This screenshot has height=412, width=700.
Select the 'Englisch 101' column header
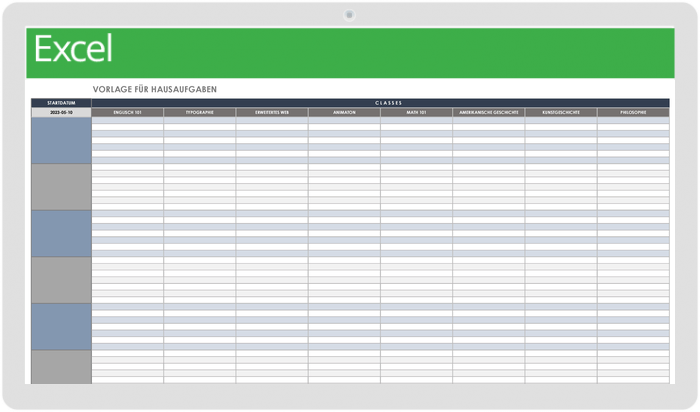pyautogui.click(x=127, y=112)
